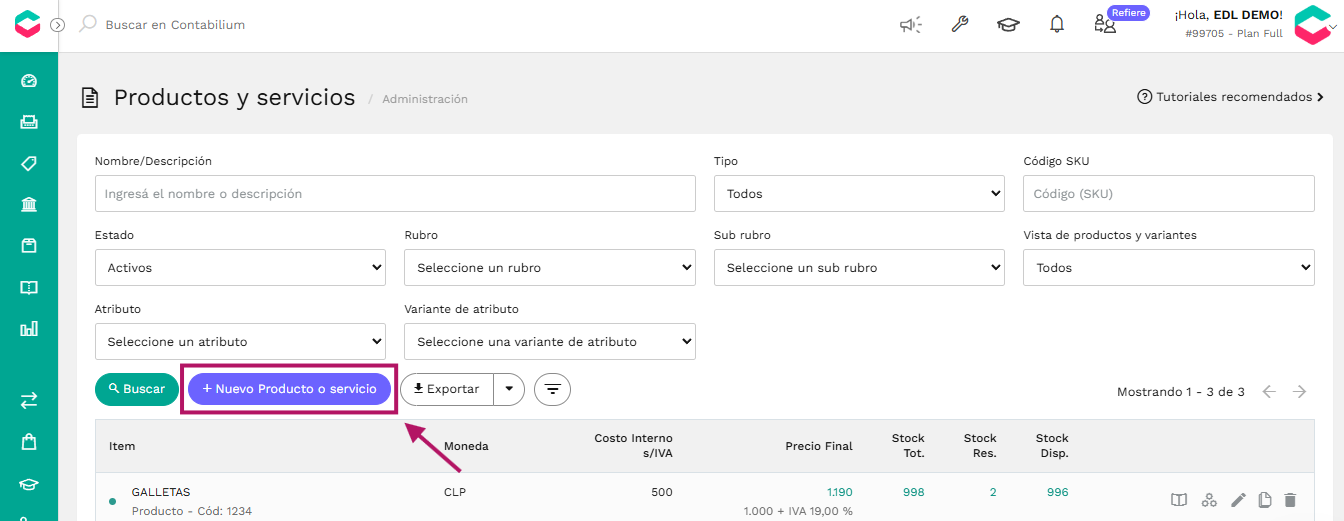The image size is (1344, 521).
Task: Click the 996 available stock value
Action: [x=1057, y=492]
